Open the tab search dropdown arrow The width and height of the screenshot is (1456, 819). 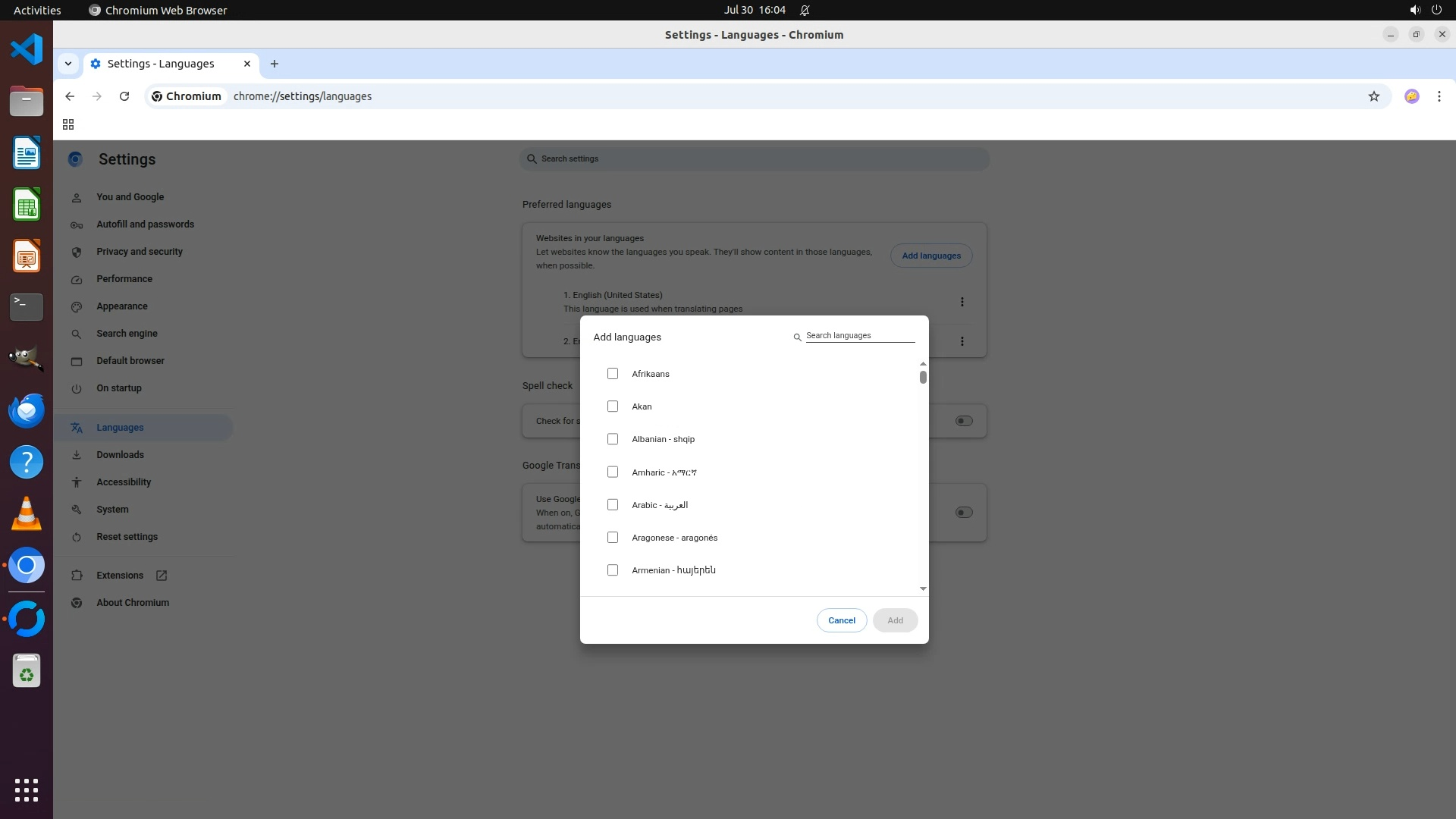(x=68, y=64)
